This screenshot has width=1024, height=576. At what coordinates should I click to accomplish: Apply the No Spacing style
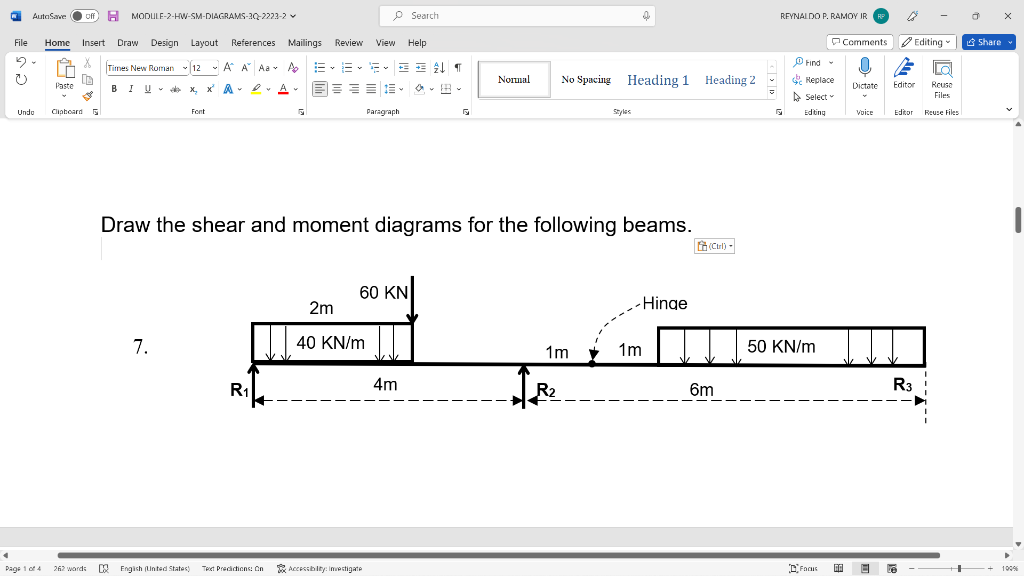[x=586, y=80]
